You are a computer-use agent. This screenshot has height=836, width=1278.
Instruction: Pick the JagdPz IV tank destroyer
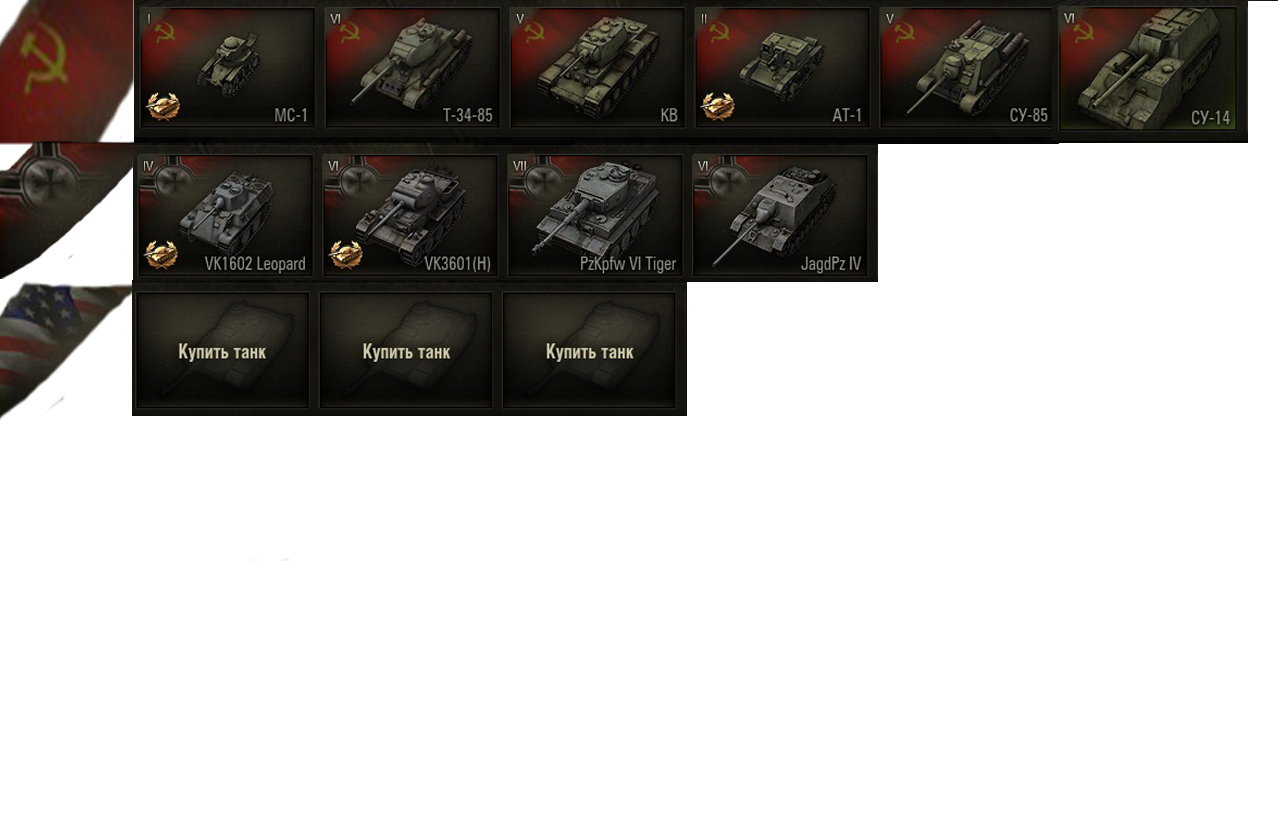click(780, 214)
